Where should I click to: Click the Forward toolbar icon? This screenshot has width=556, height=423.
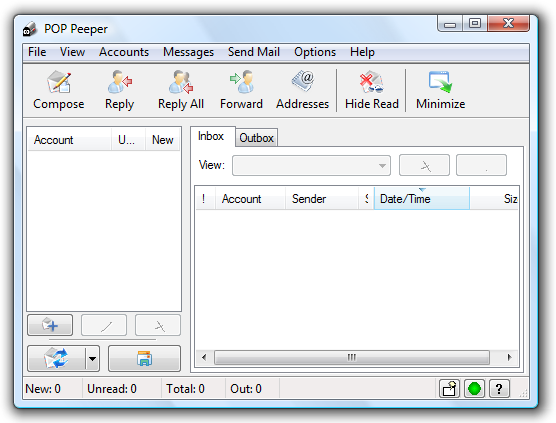click(241, 82)
